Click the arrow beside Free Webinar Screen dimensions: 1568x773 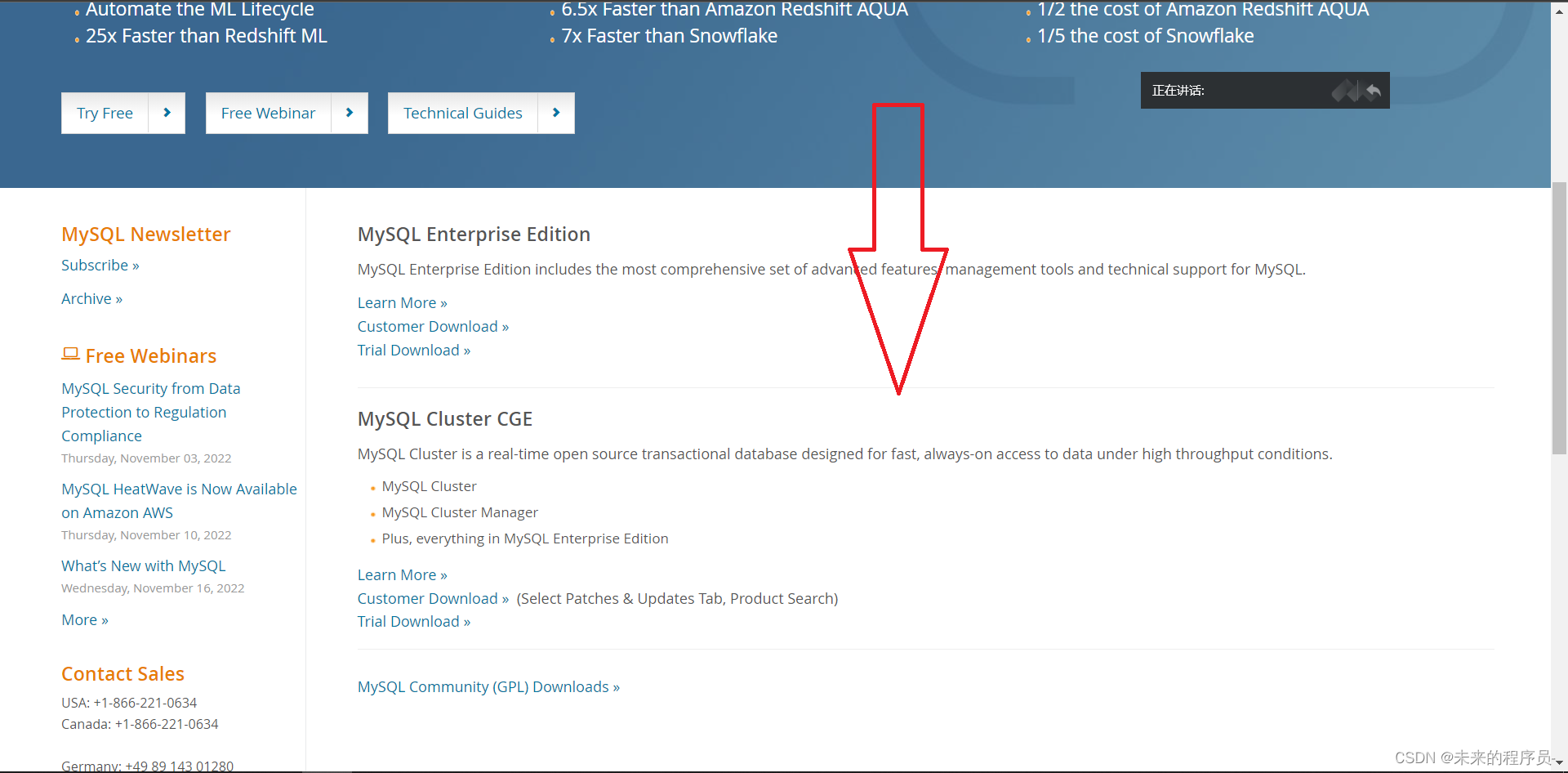tap(350, 113)
